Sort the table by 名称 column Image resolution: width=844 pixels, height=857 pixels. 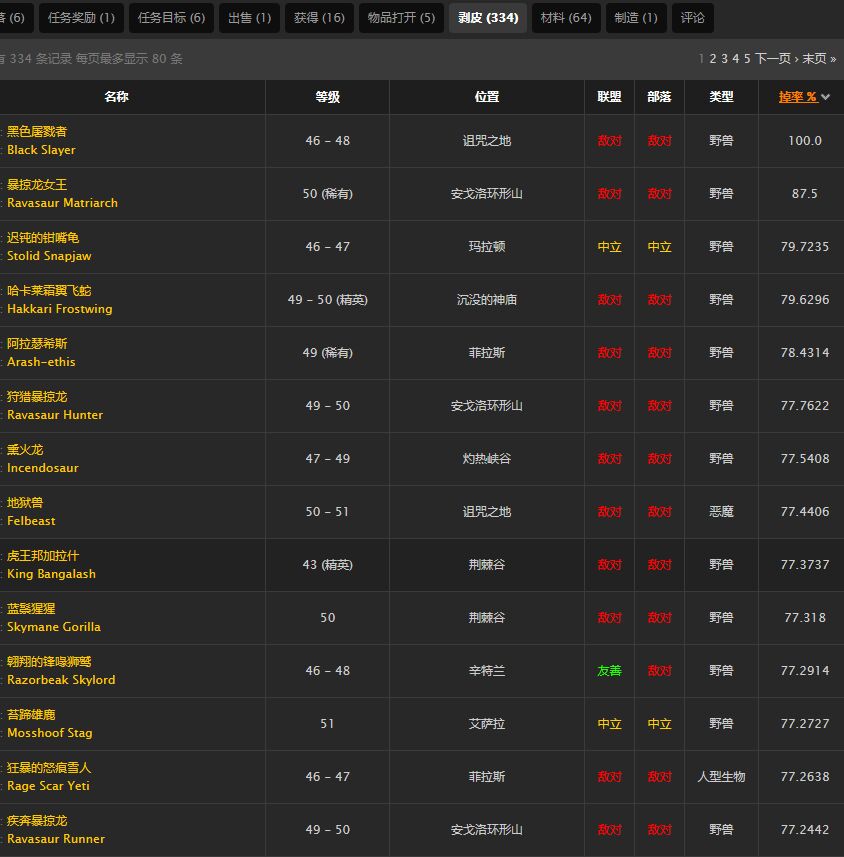[116, 97]
